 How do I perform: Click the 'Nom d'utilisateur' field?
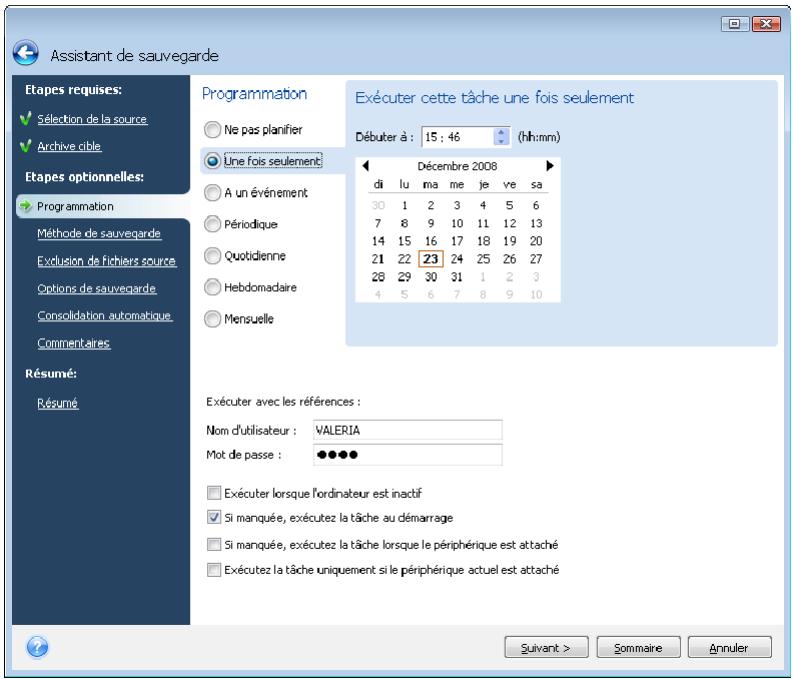408,430
